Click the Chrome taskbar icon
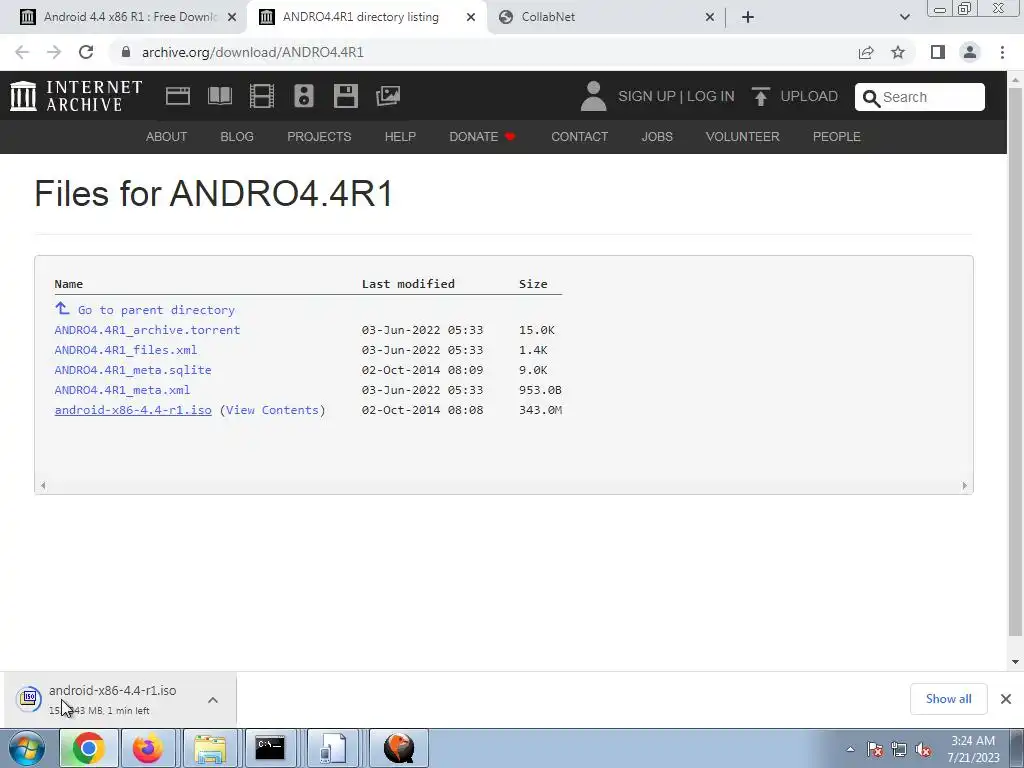 click(88, 748)
